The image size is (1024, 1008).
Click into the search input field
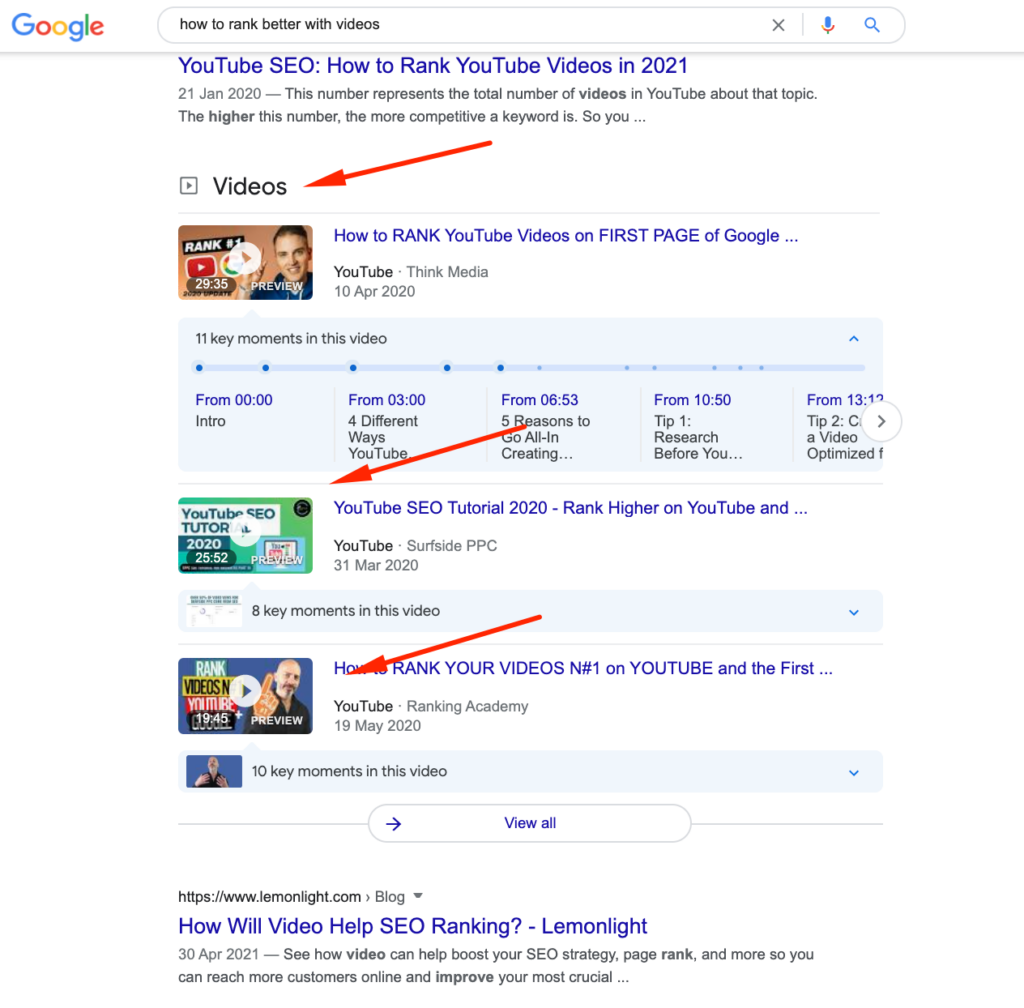pyautogui.click(x=460, y=25)
